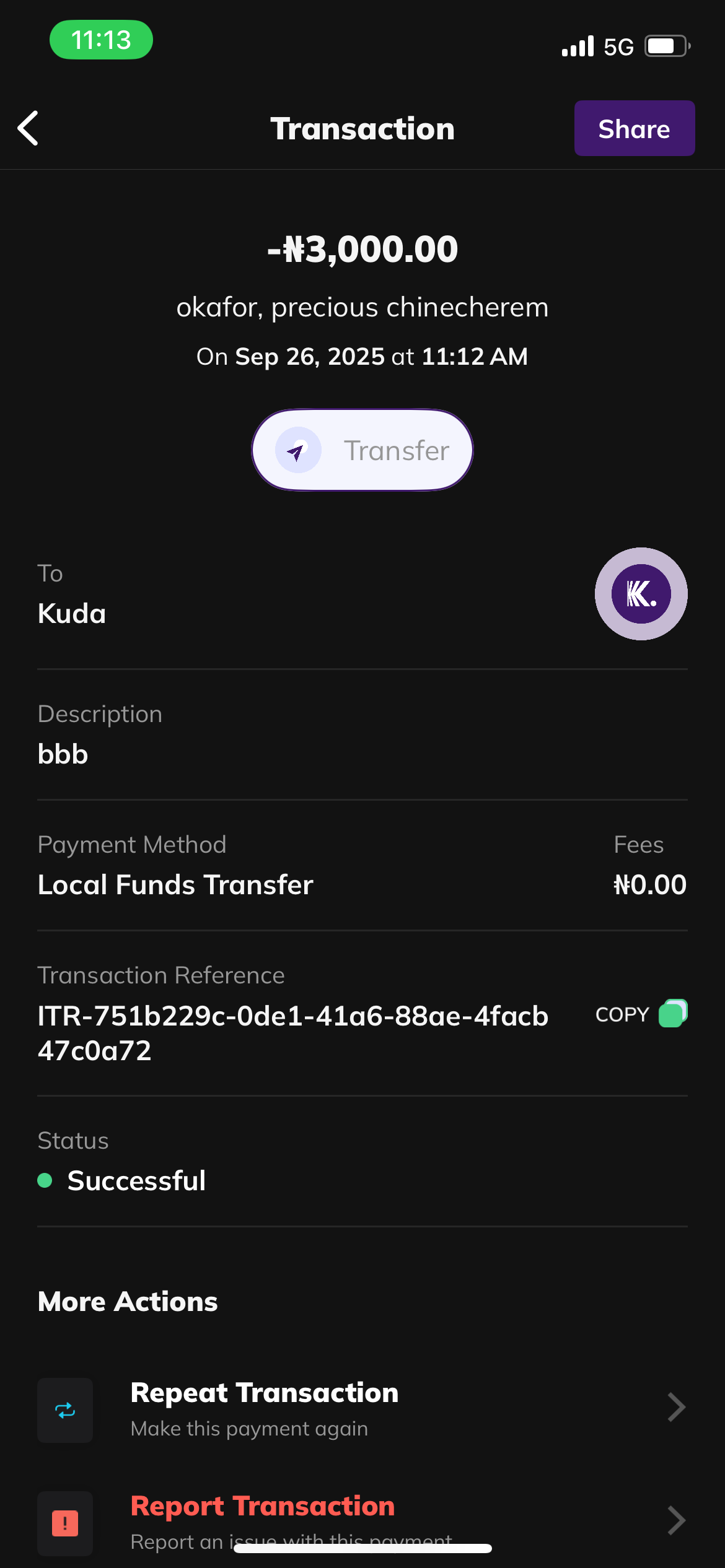Viewport: 725px width, 1568px height.
Task: Open the Report Transaction chevron
Action: [x=676, y=1520]
